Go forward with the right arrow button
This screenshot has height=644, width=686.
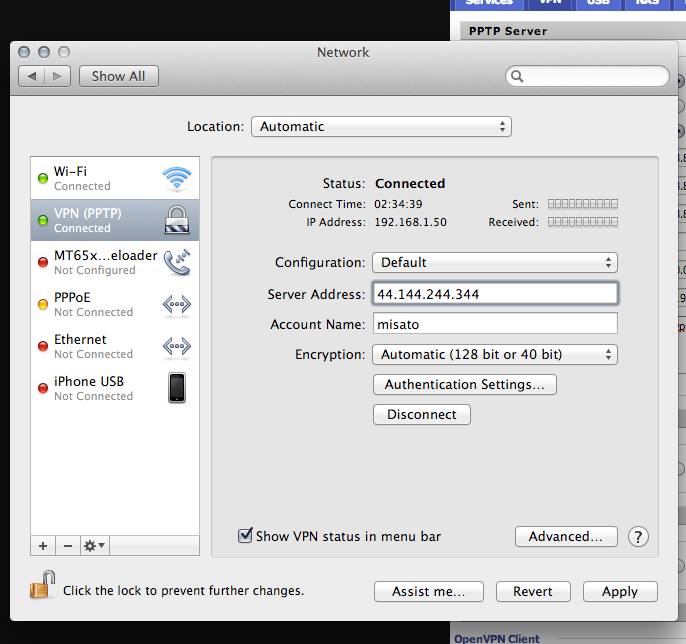(x=57, y=76)
